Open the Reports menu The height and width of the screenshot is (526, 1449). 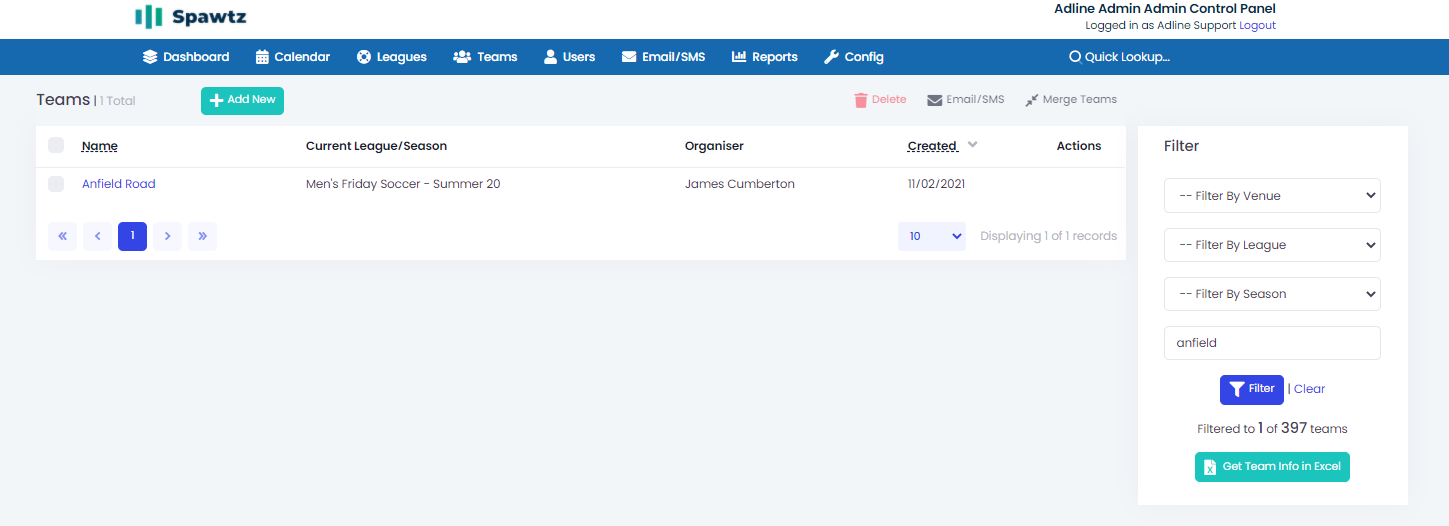point(765,57)
